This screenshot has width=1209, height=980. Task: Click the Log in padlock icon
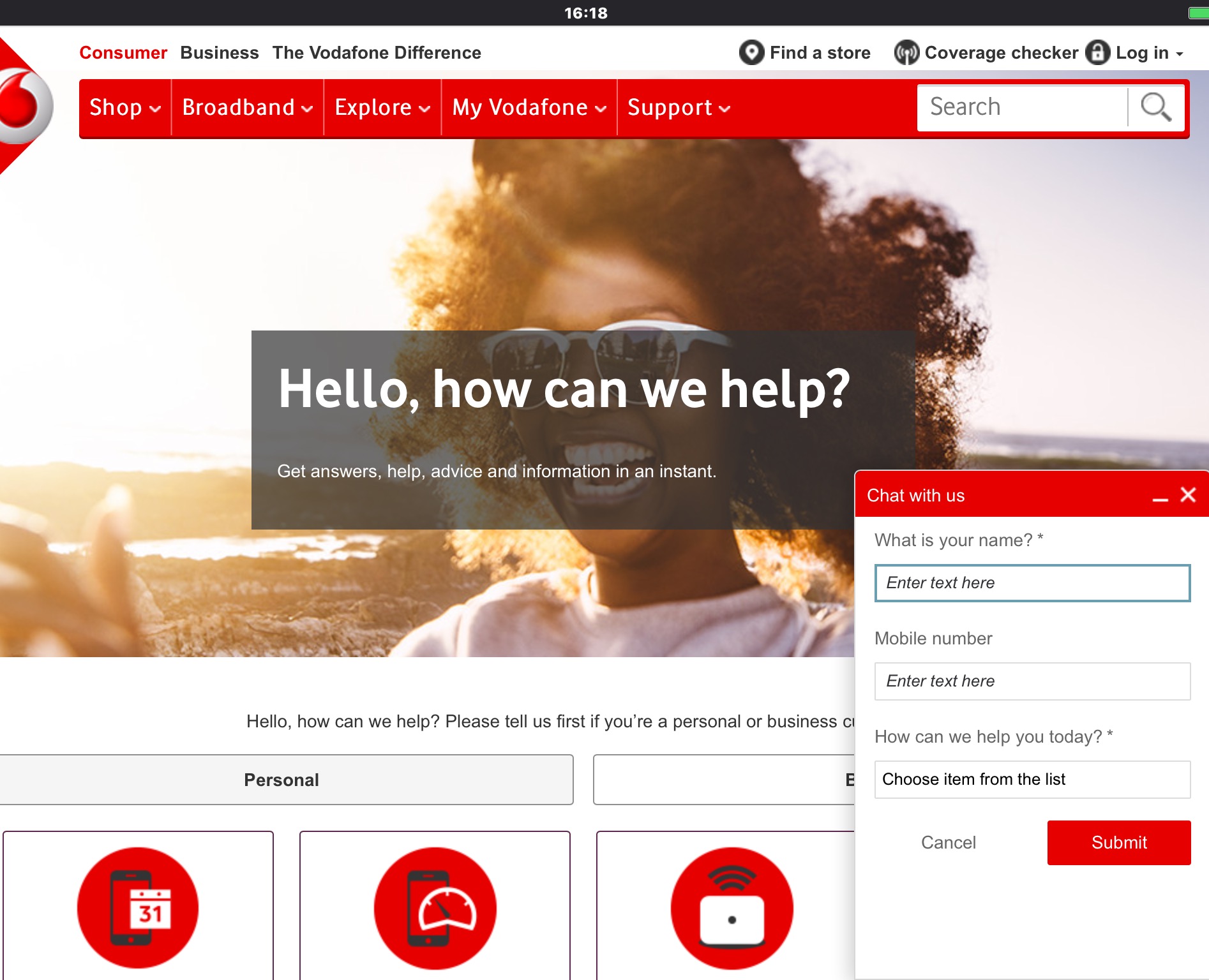point(1097,52)
